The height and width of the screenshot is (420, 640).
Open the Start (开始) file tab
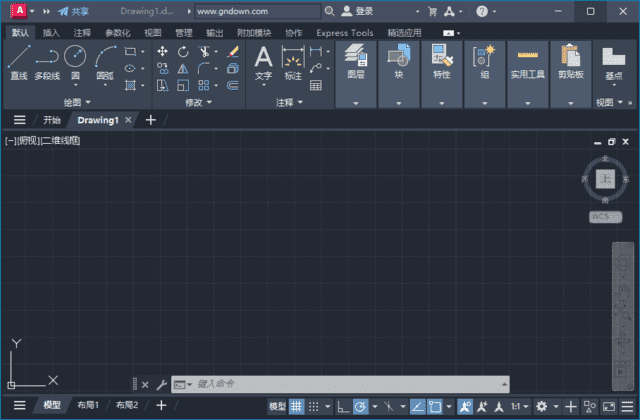[x=52, y=120]
